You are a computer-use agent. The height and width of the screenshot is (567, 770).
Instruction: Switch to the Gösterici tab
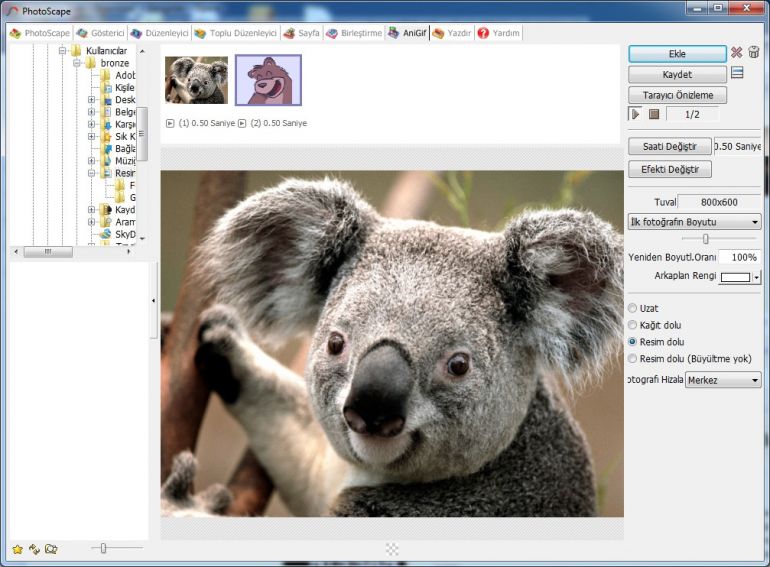tap(101, 33)
